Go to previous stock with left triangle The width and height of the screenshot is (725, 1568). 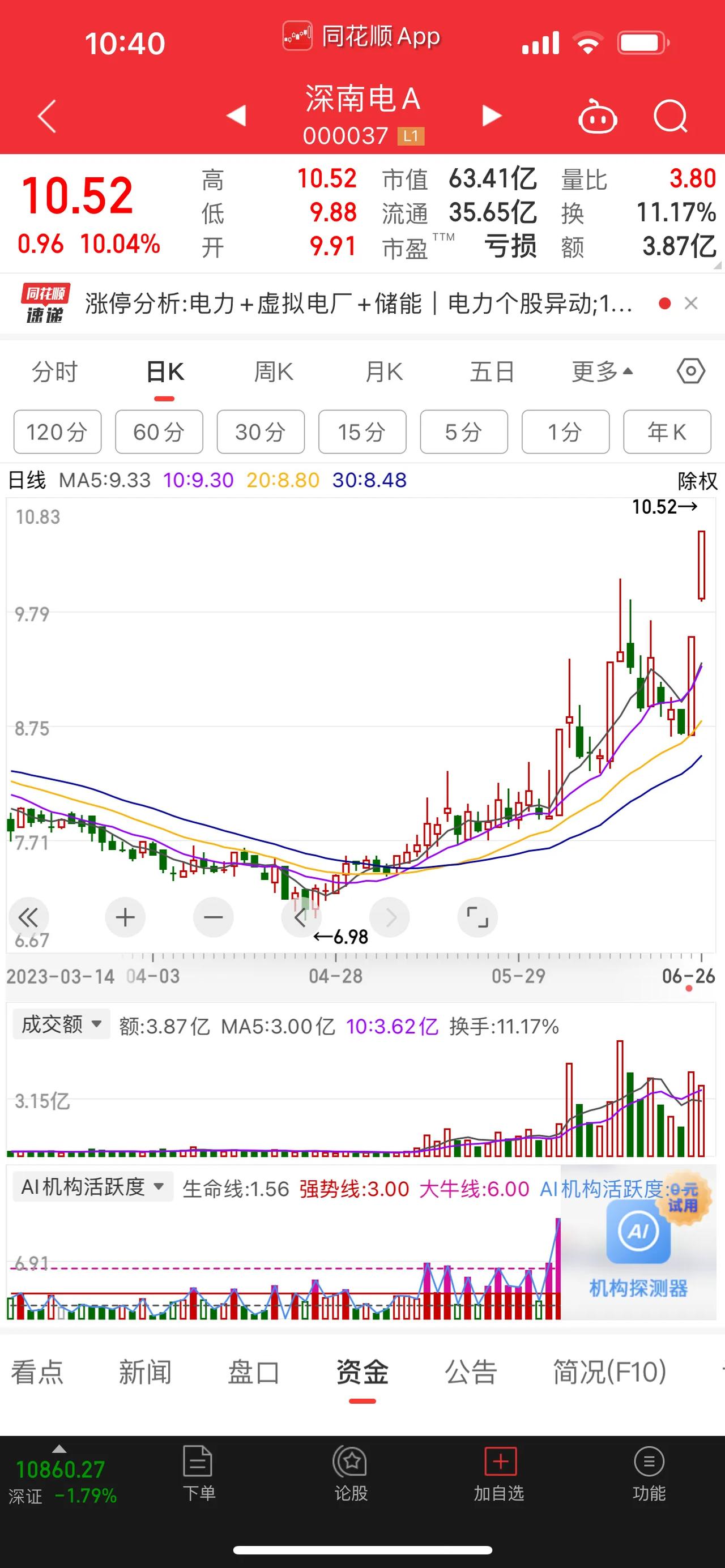tap(236, 115)
